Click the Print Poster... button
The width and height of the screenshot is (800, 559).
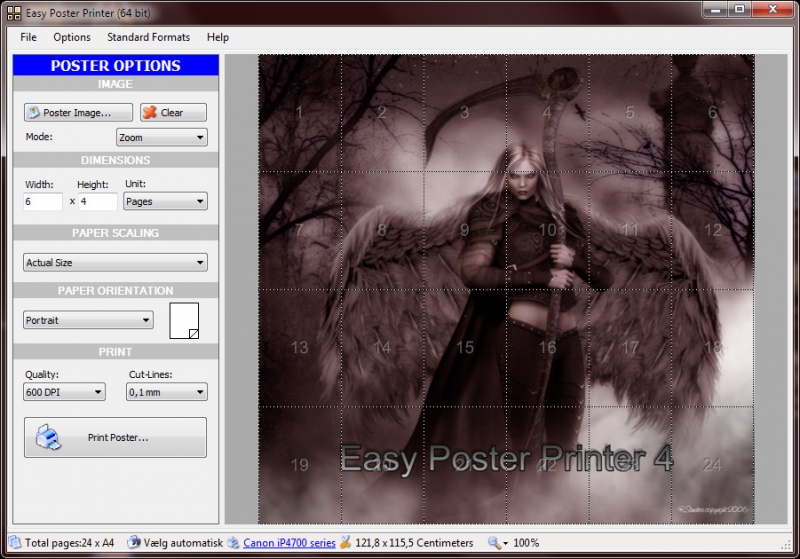115,437
